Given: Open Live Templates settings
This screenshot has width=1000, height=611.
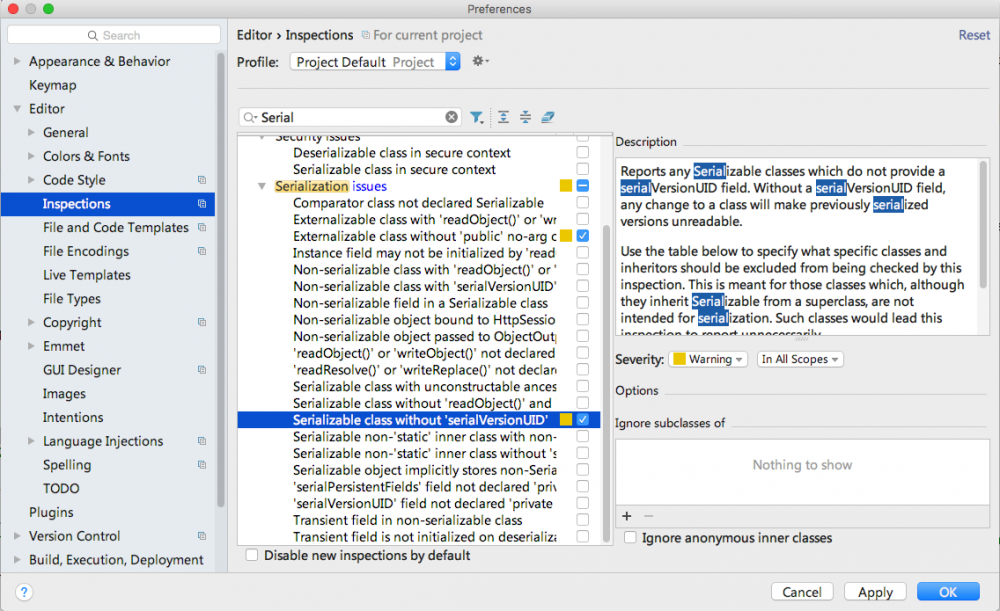Looking at the screenshot, I should (87, 275).
